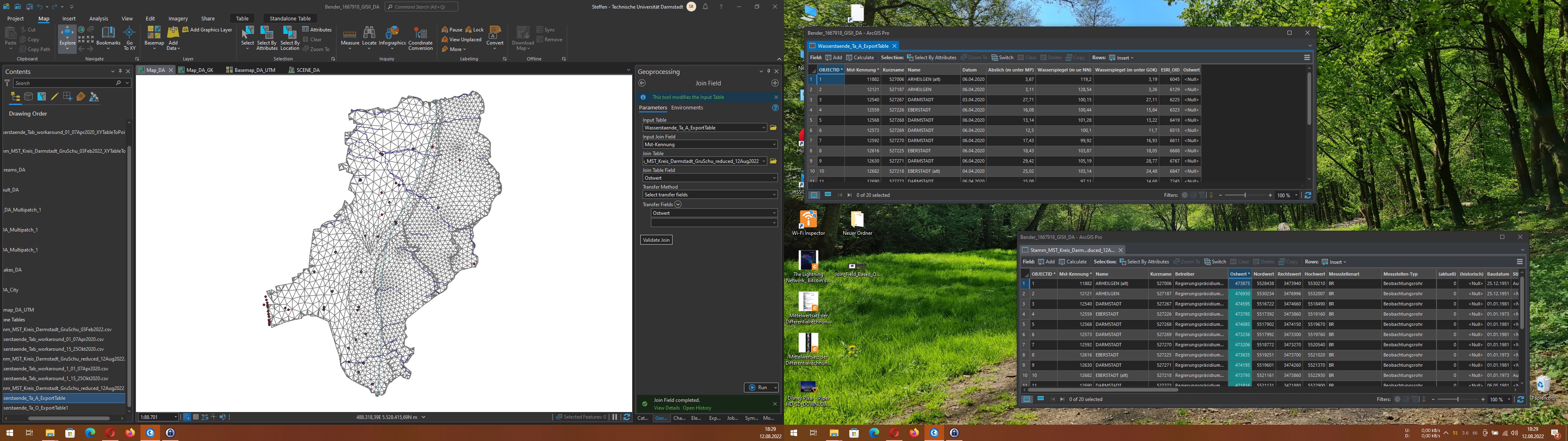The image size is (1568, 441).
Task: Toggle Lock labels in ribbon
Action: [475, 30]
